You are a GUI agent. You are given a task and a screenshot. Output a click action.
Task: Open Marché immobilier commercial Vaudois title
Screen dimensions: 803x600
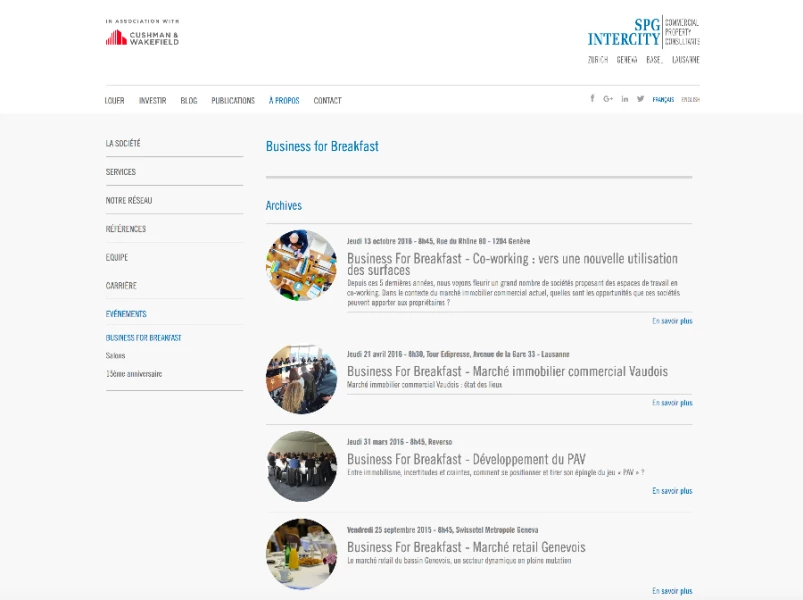508,372
